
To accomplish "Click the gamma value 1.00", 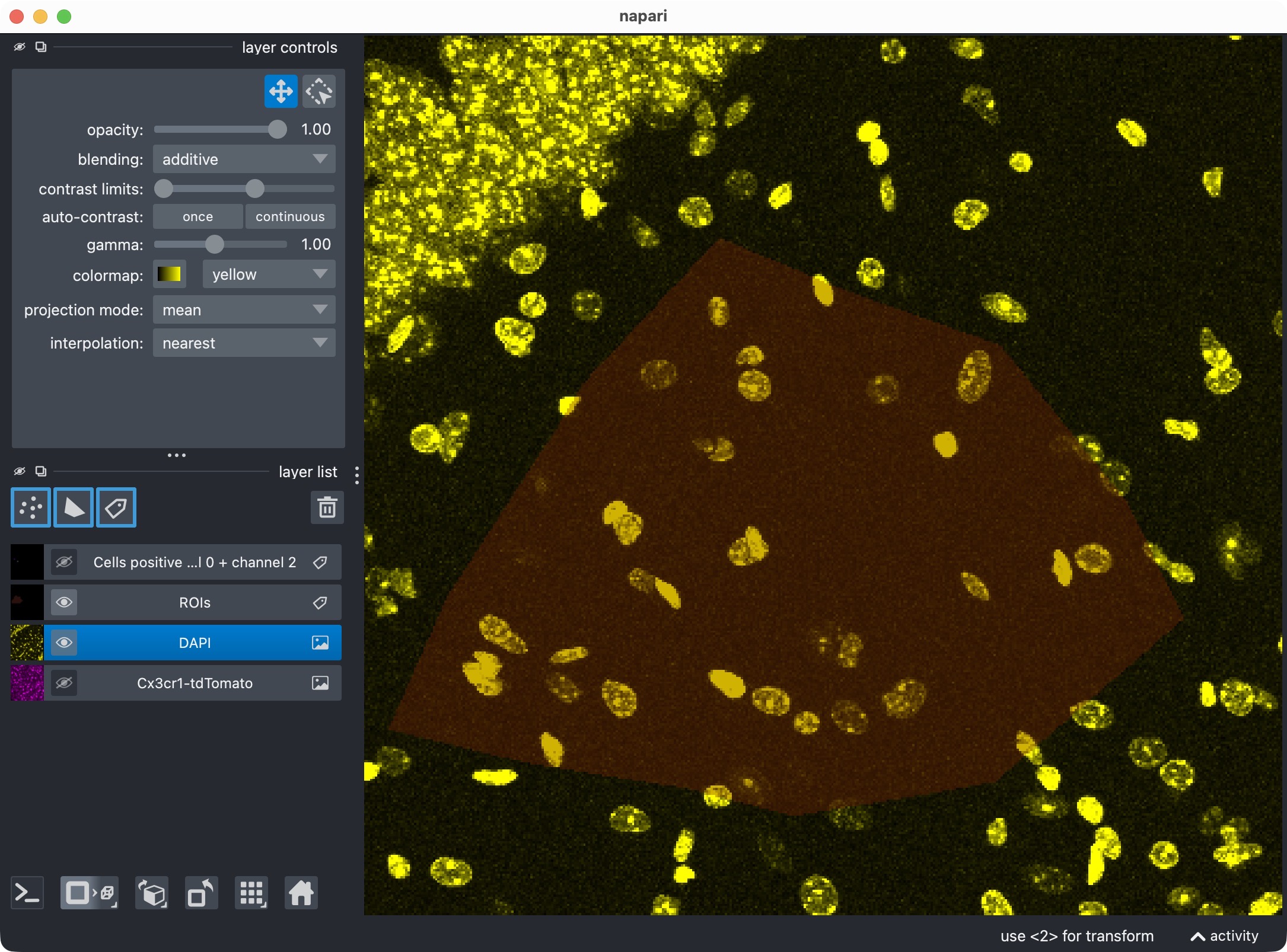I will click(x=316, y=244).
